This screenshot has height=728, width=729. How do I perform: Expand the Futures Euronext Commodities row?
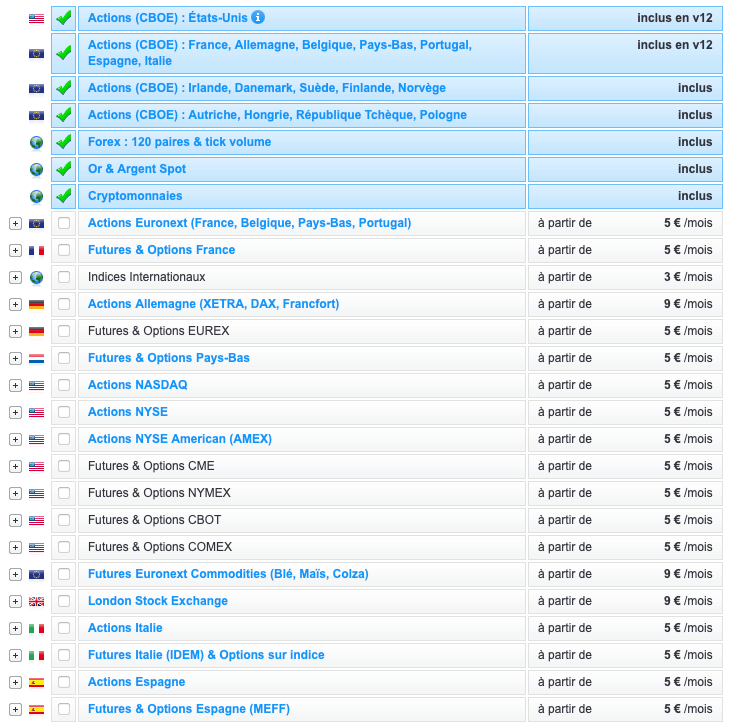point(15,574)
